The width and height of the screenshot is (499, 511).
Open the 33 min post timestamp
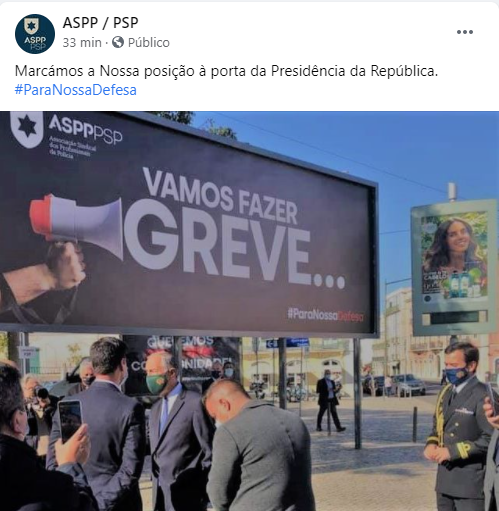click(82, 43)
